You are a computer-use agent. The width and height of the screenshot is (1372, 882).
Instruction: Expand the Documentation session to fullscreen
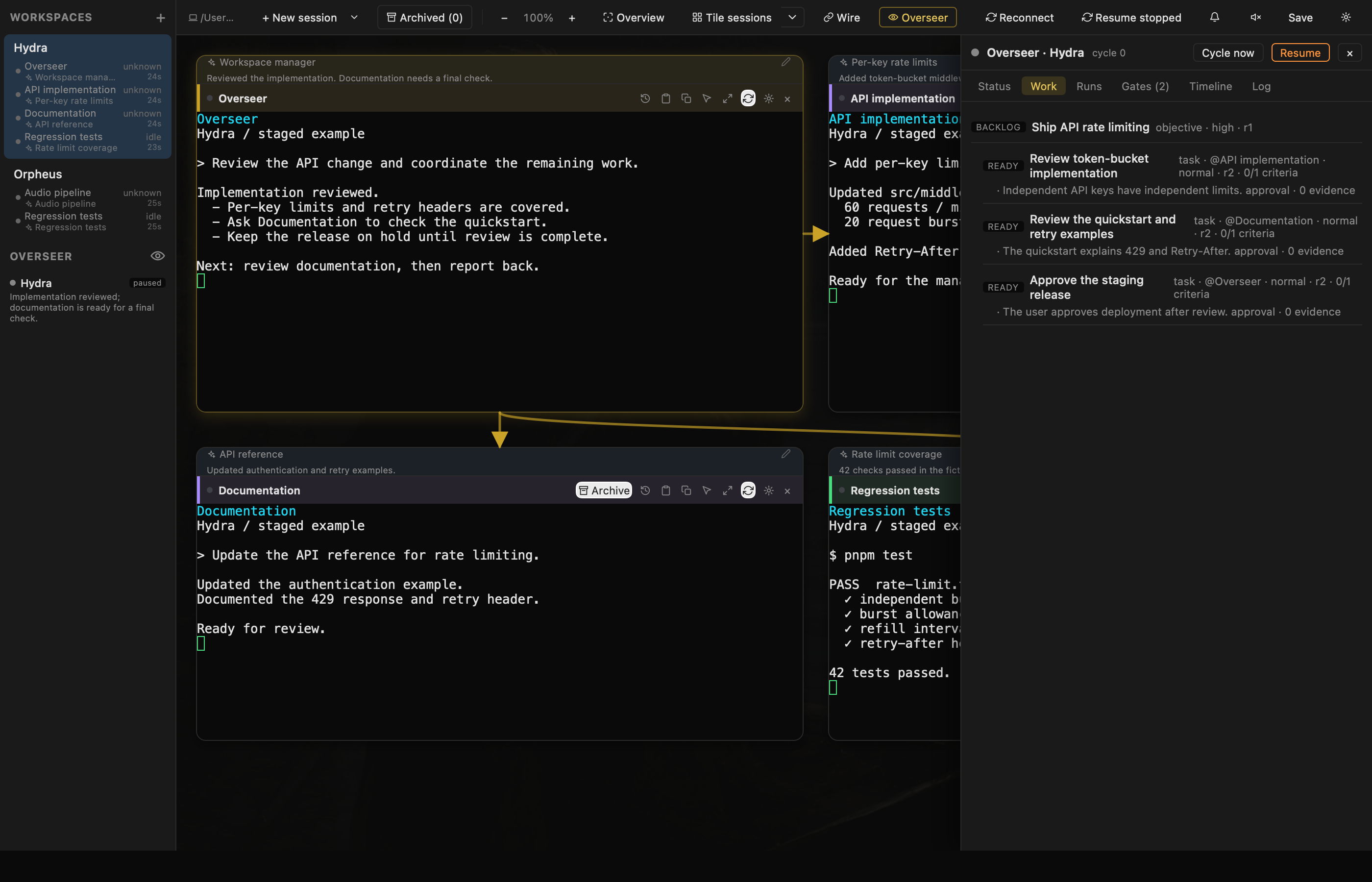[727, 490]
